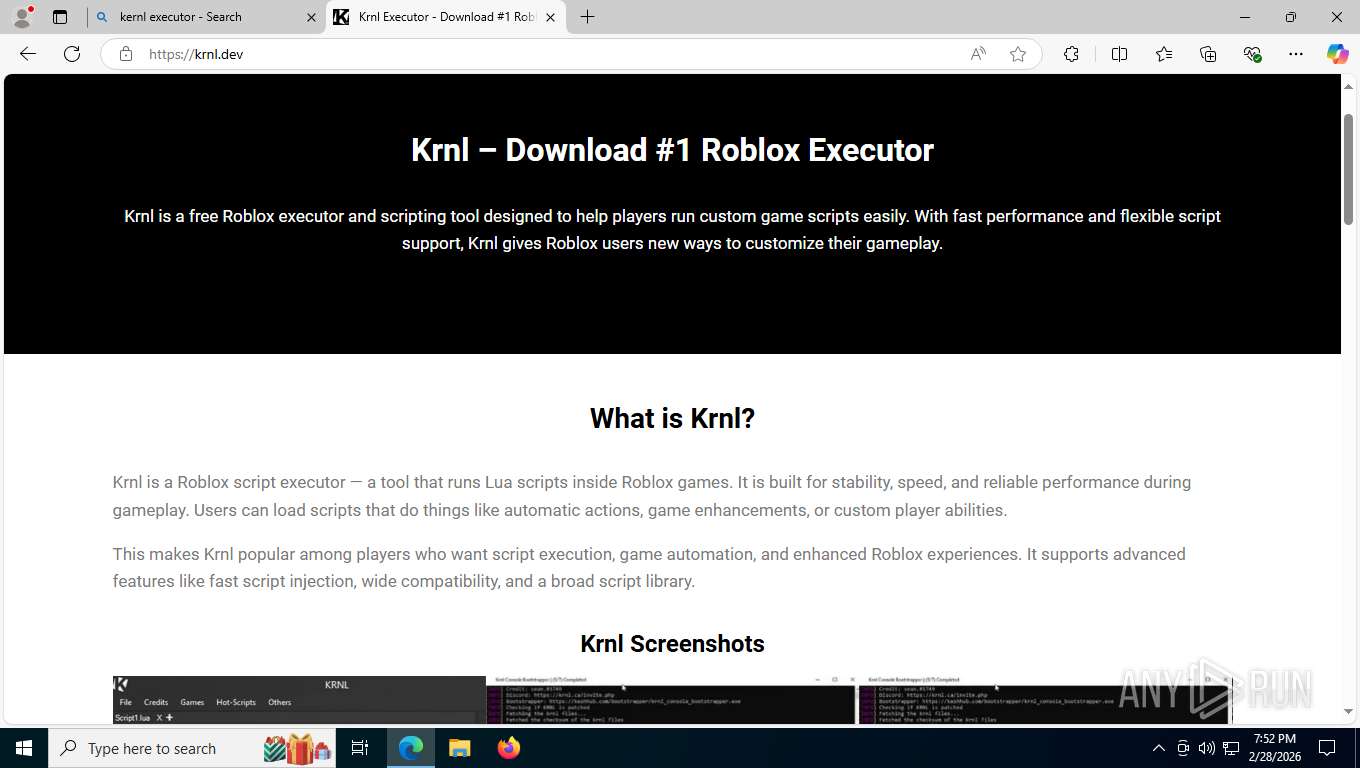Open Edge Settings and more menu
Screen dimensions: 1360x768
[1296, 54]
